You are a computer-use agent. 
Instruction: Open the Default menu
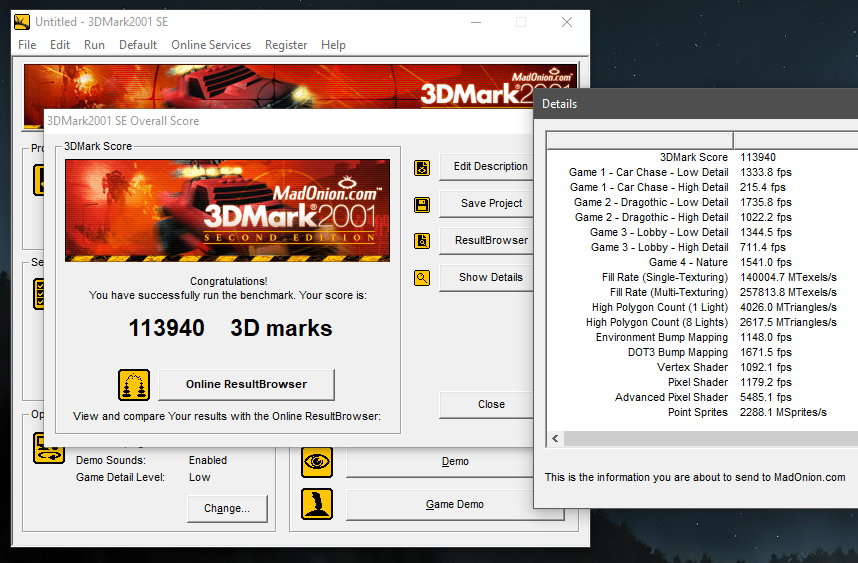138,45
